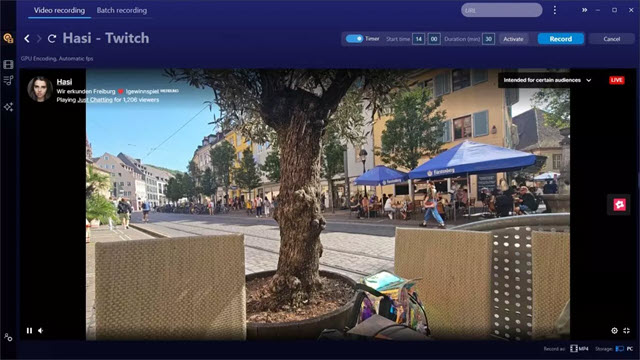This screenshot has height=360, width=640.
Task: Go back using the left arrow
Action: [x=27, y=38]
